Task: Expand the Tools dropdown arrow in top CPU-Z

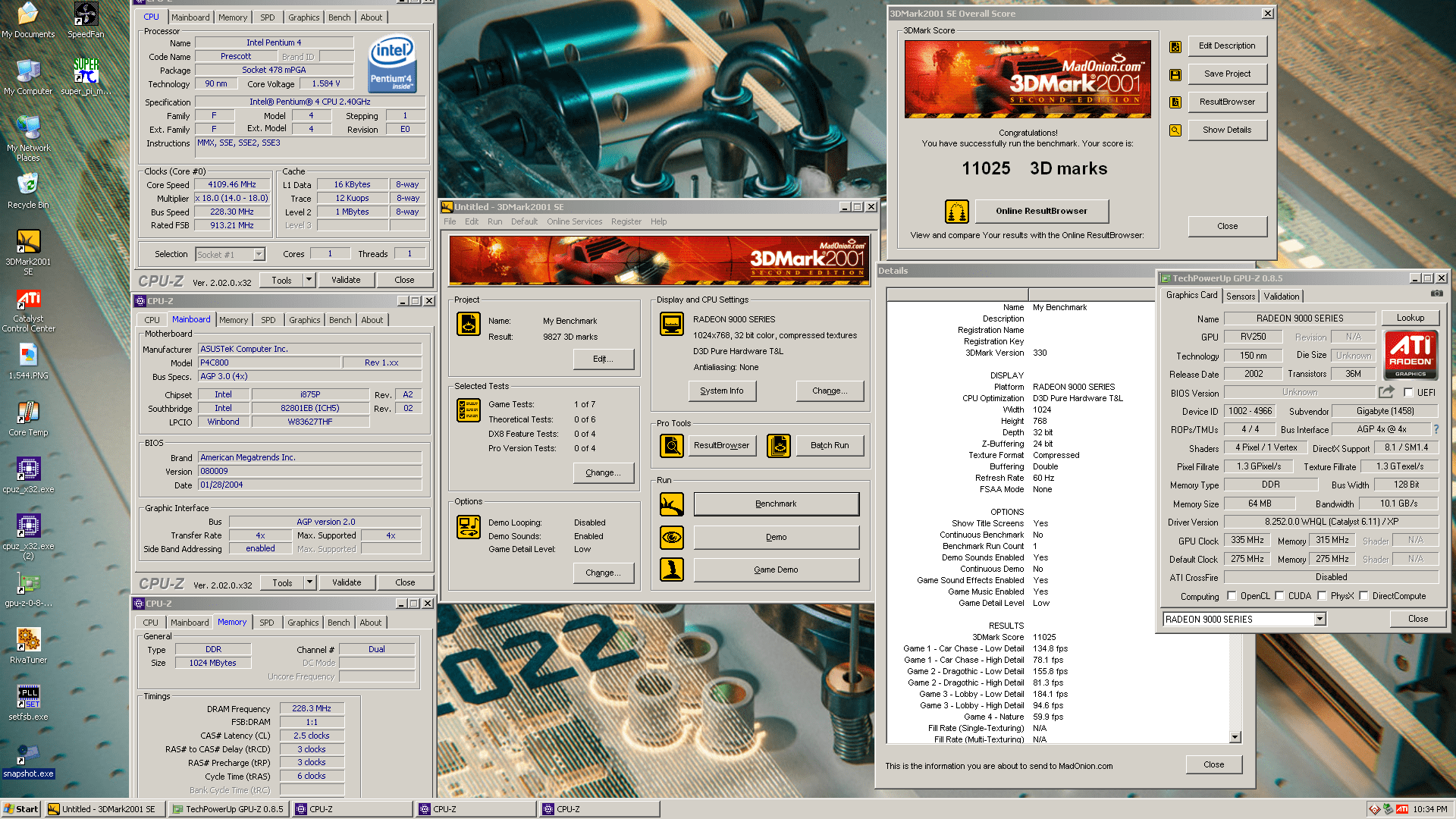Action: 309,281
